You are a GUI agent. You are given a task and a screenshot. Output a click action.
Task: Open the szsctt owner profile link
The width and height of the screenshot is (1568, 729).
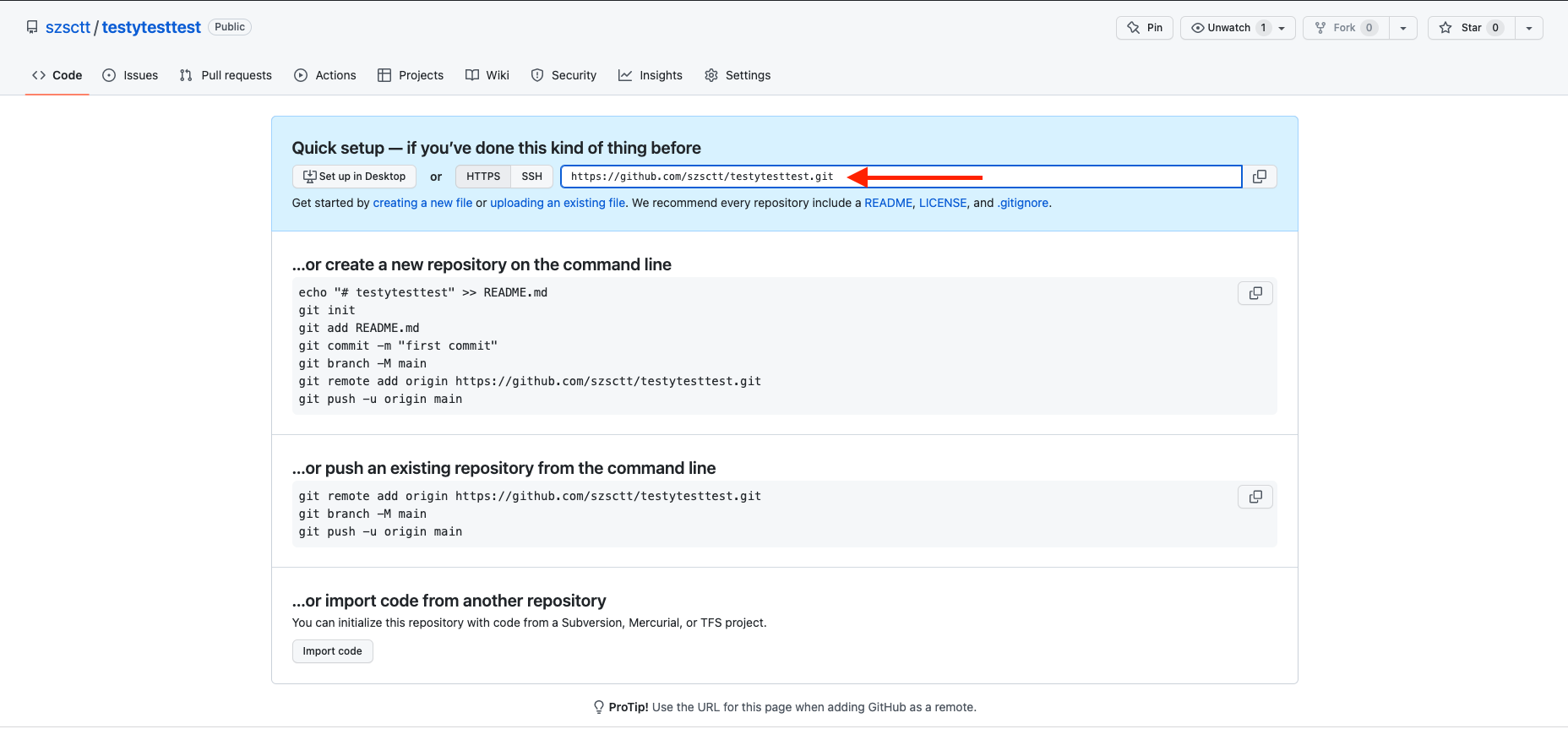pos(68,27)
